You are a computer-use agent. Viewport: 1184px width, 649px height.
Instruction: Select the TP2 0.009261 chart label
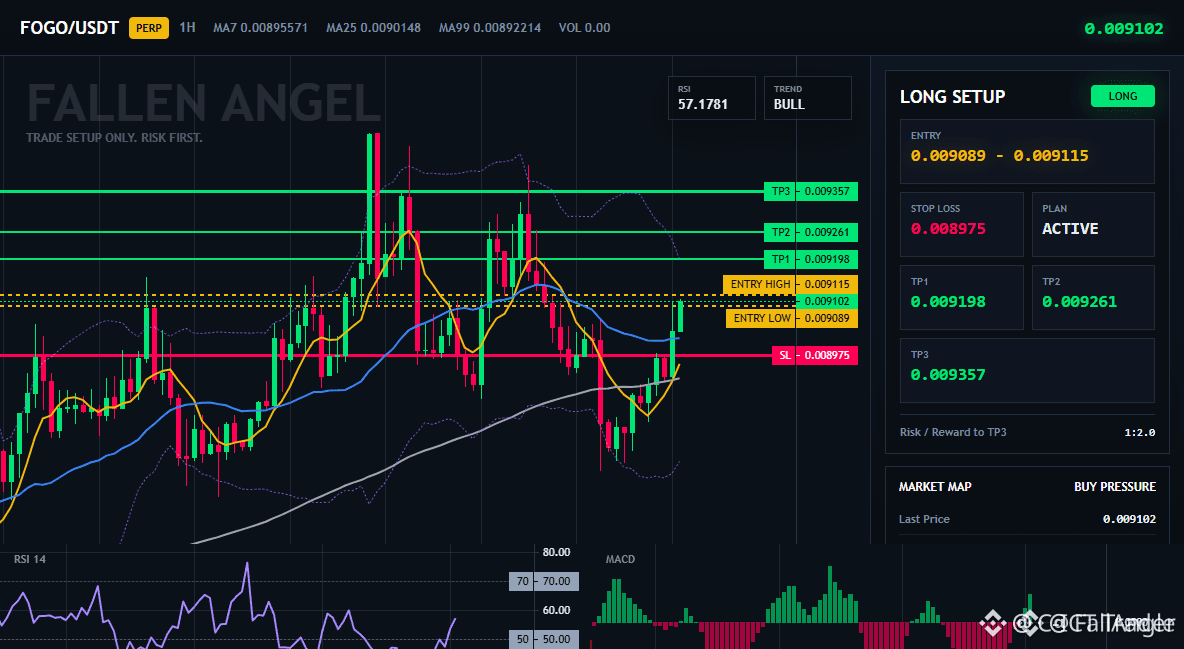click(811, 232)
